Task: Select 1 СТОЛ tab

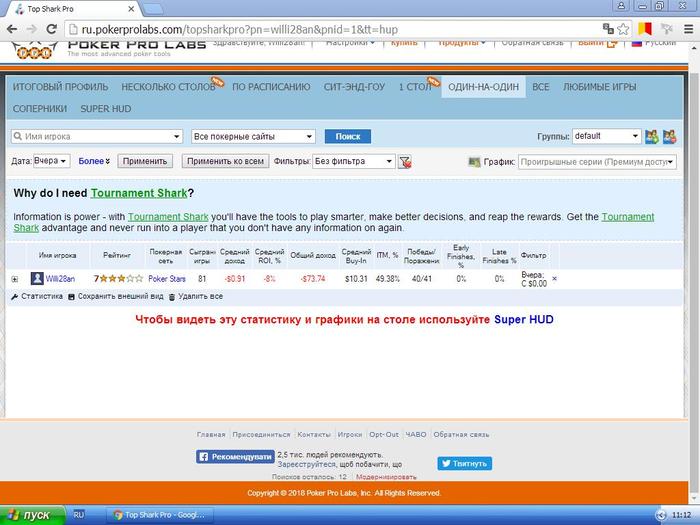Action: 415,87
